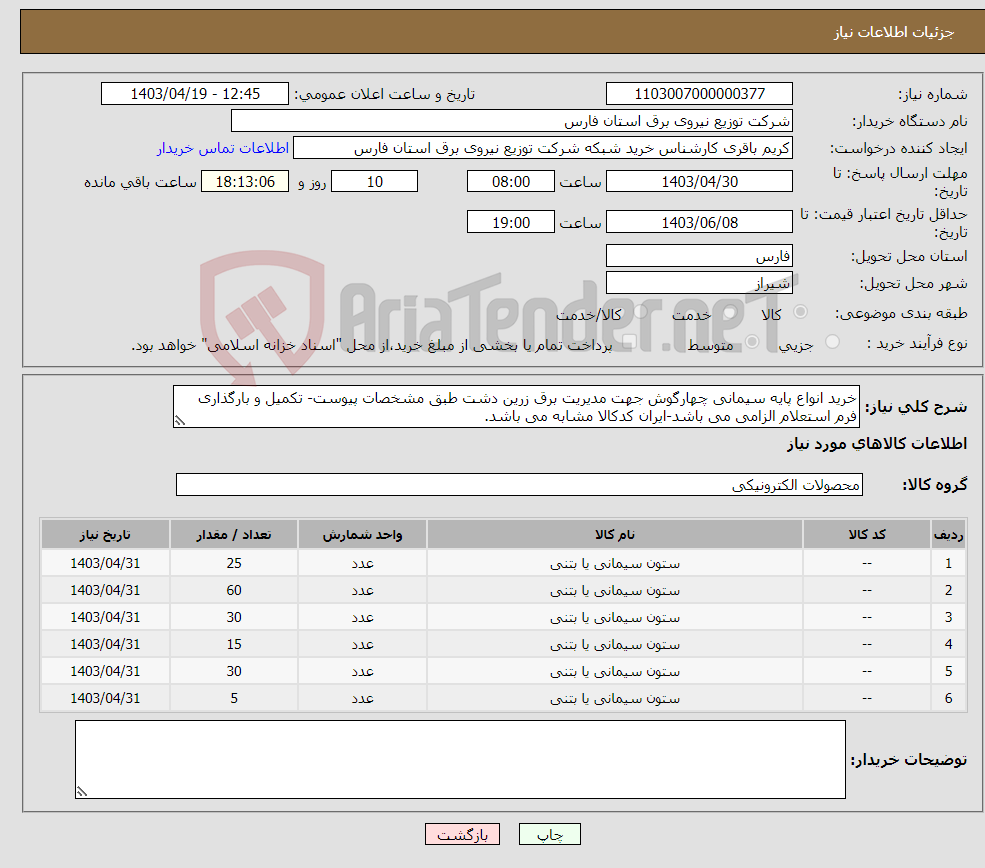Screen dimensions: 985x868
Task: Click the response deadline time 08:00
Action: click(511, 182)
